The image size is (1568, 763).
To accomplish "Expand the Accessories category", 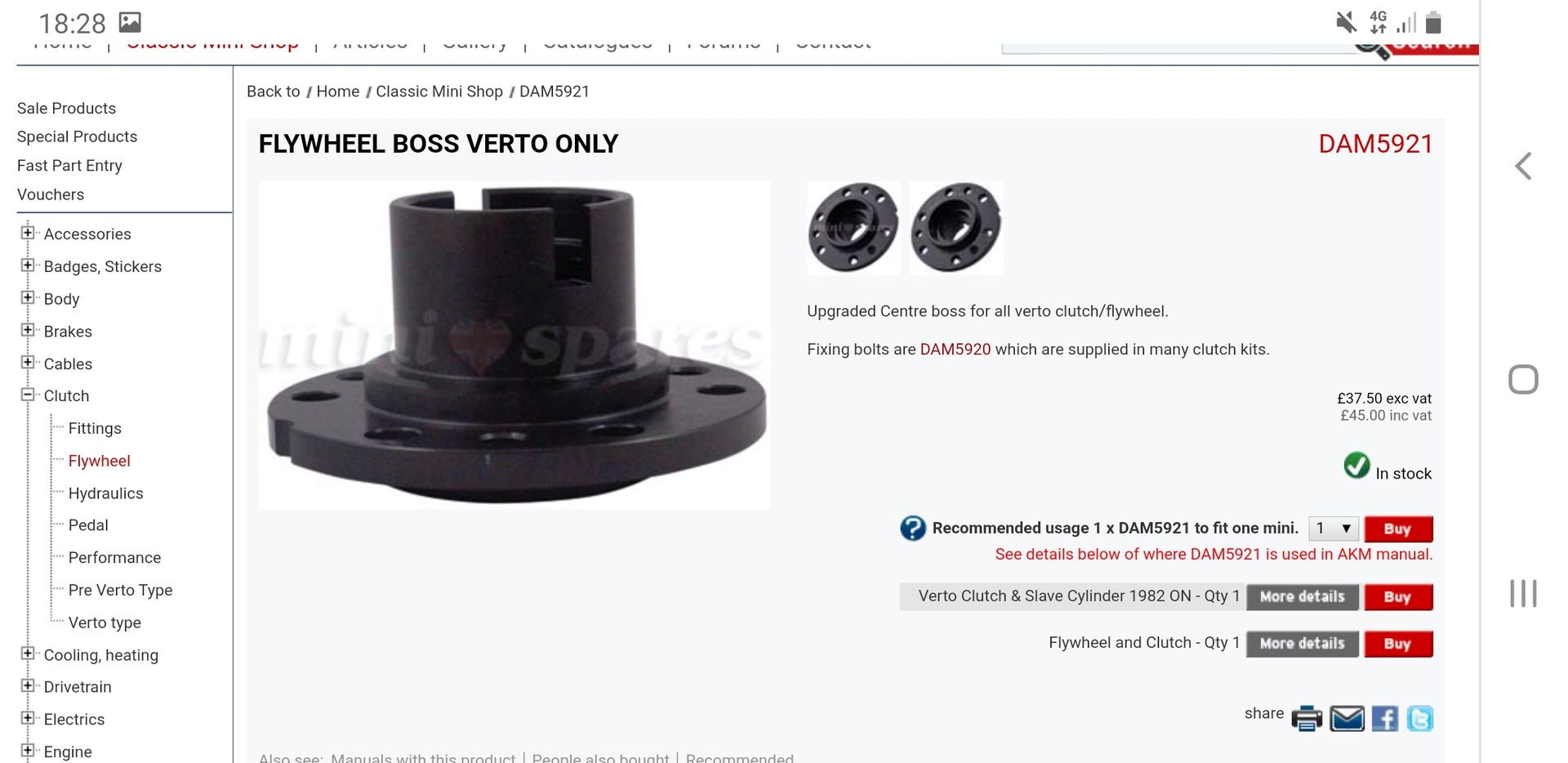I will (28, 233).
